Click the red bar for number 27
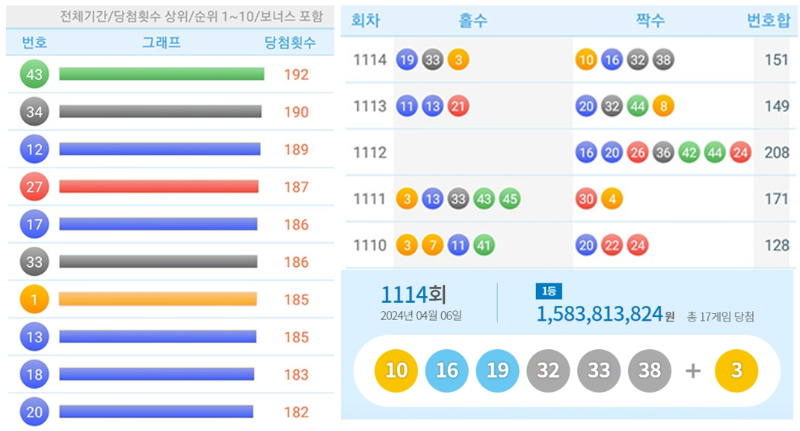This screenshot has width=800, height=431. click(159, 187)
